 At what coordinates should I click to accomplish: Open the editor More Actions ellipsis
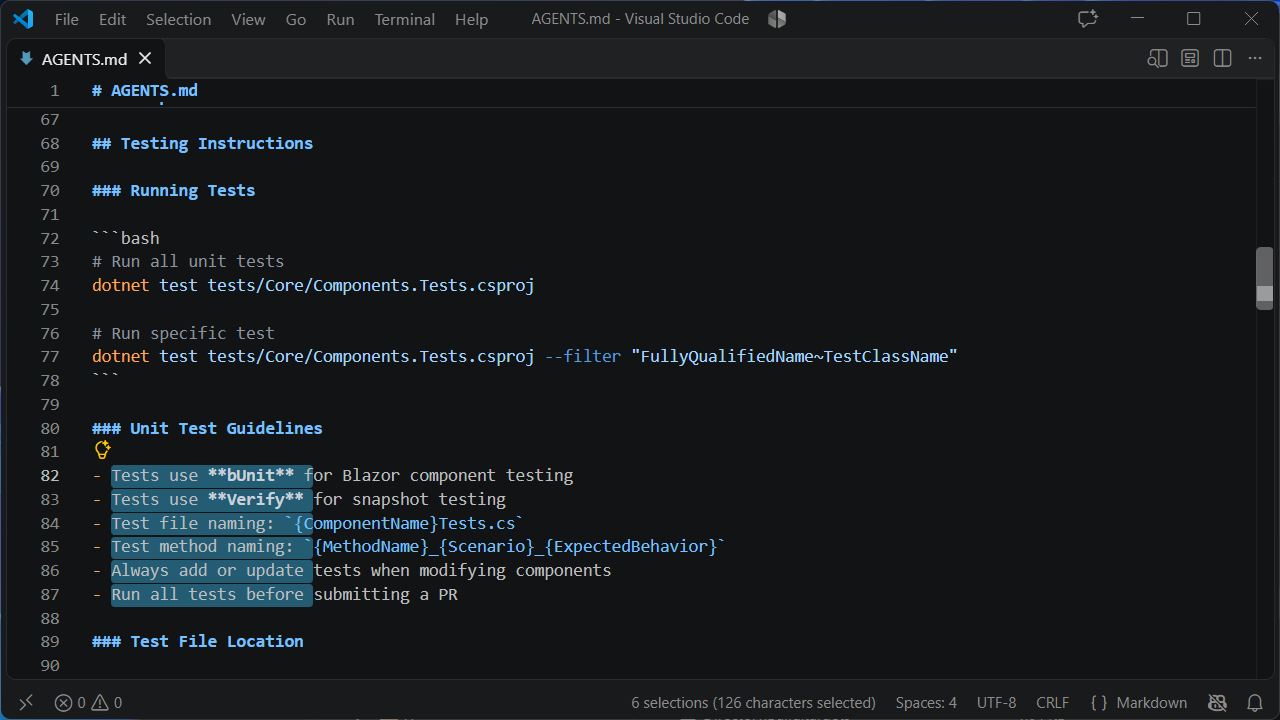pyautogui.click(x=1254, y=59)
